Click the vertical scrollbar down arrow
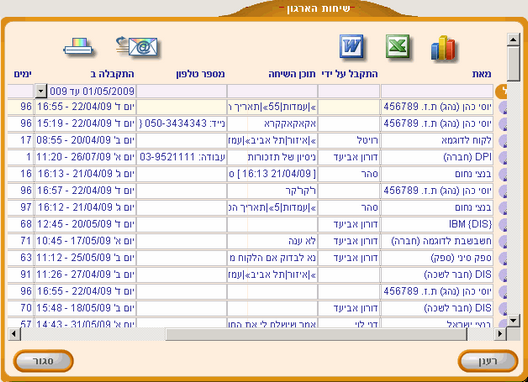 click(513, 320)
